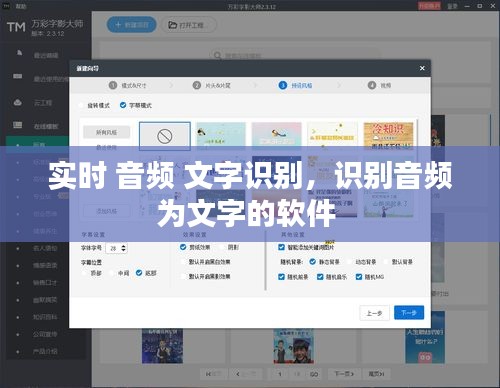The height and width of the screenshot is (388, 500).
Task: Click the 下一步 button
Action: coord(409,313)
